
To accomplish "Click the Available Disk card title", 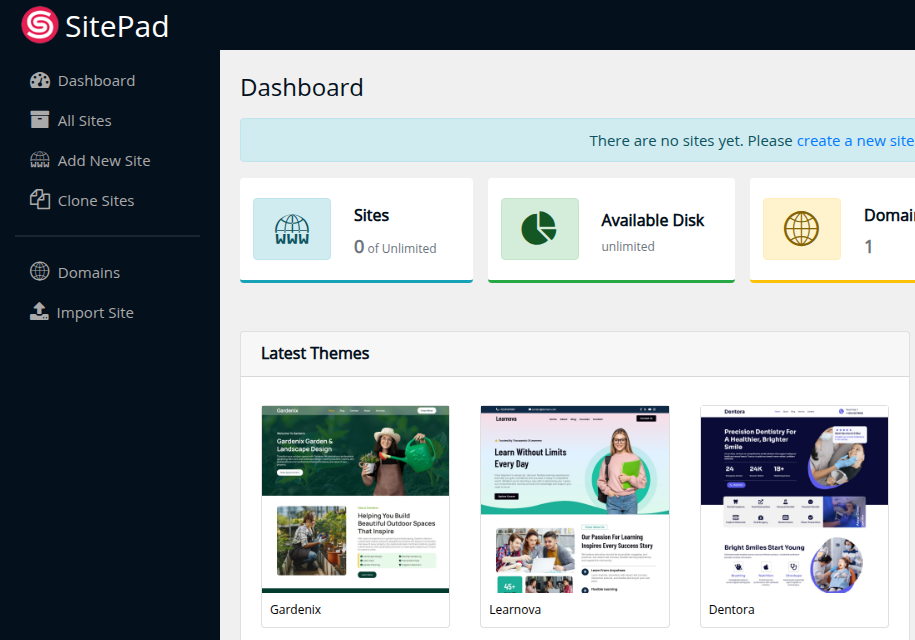I will [652, 221].
